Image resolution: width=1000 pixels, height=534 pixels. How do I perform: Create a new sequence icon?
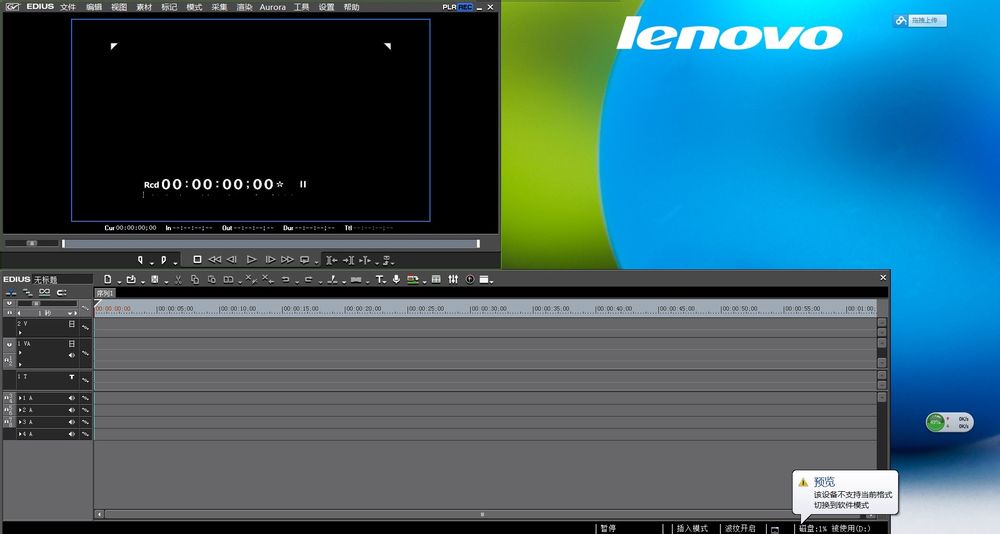[108, 279]
